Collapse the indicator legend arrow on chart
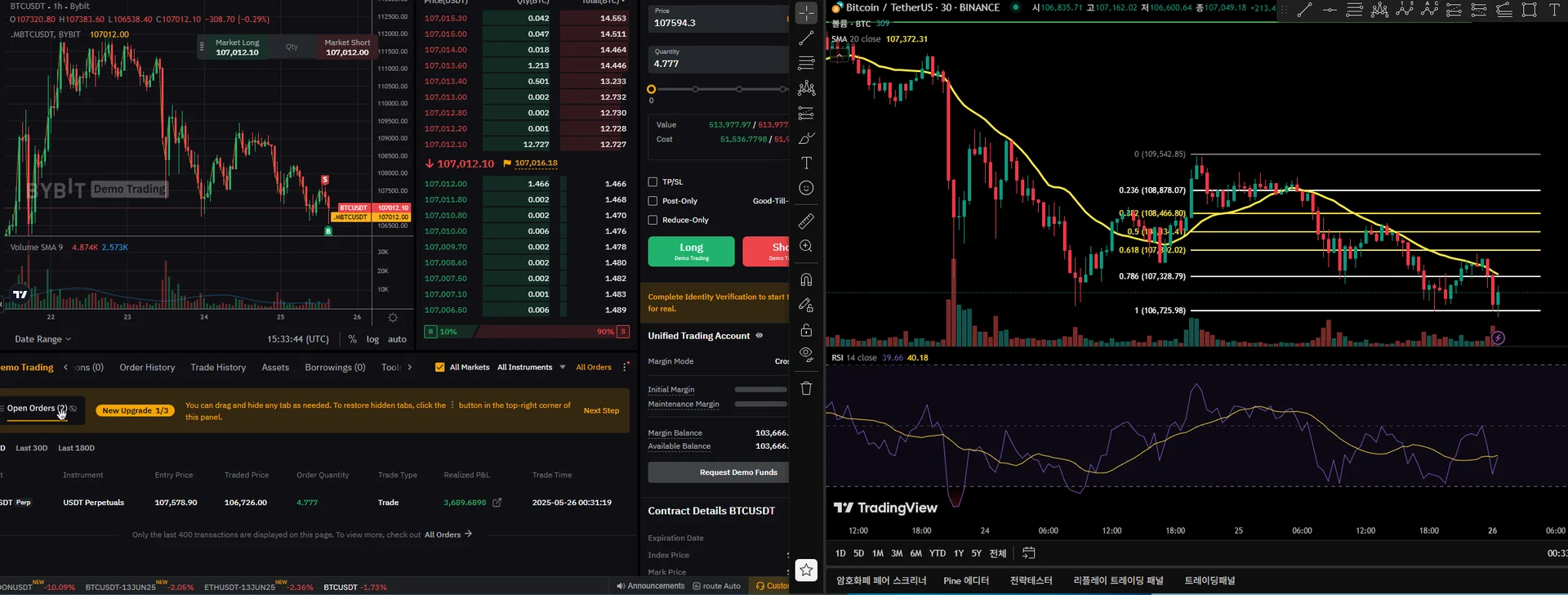The width and height of the screenshot is (1568, 595). tap(839, 56)
